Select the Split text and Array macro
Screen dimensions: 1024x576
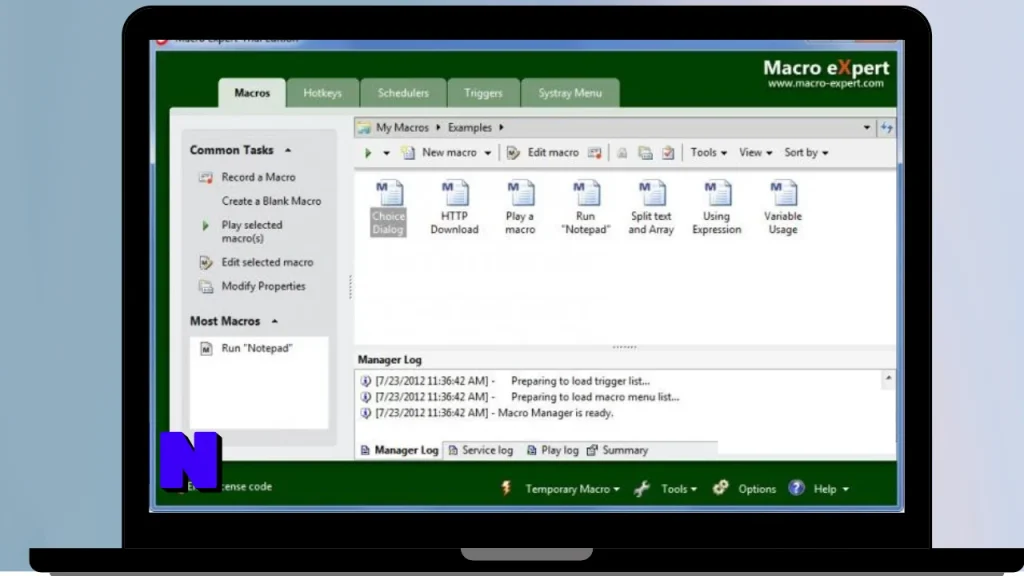[x=650, y=208]
